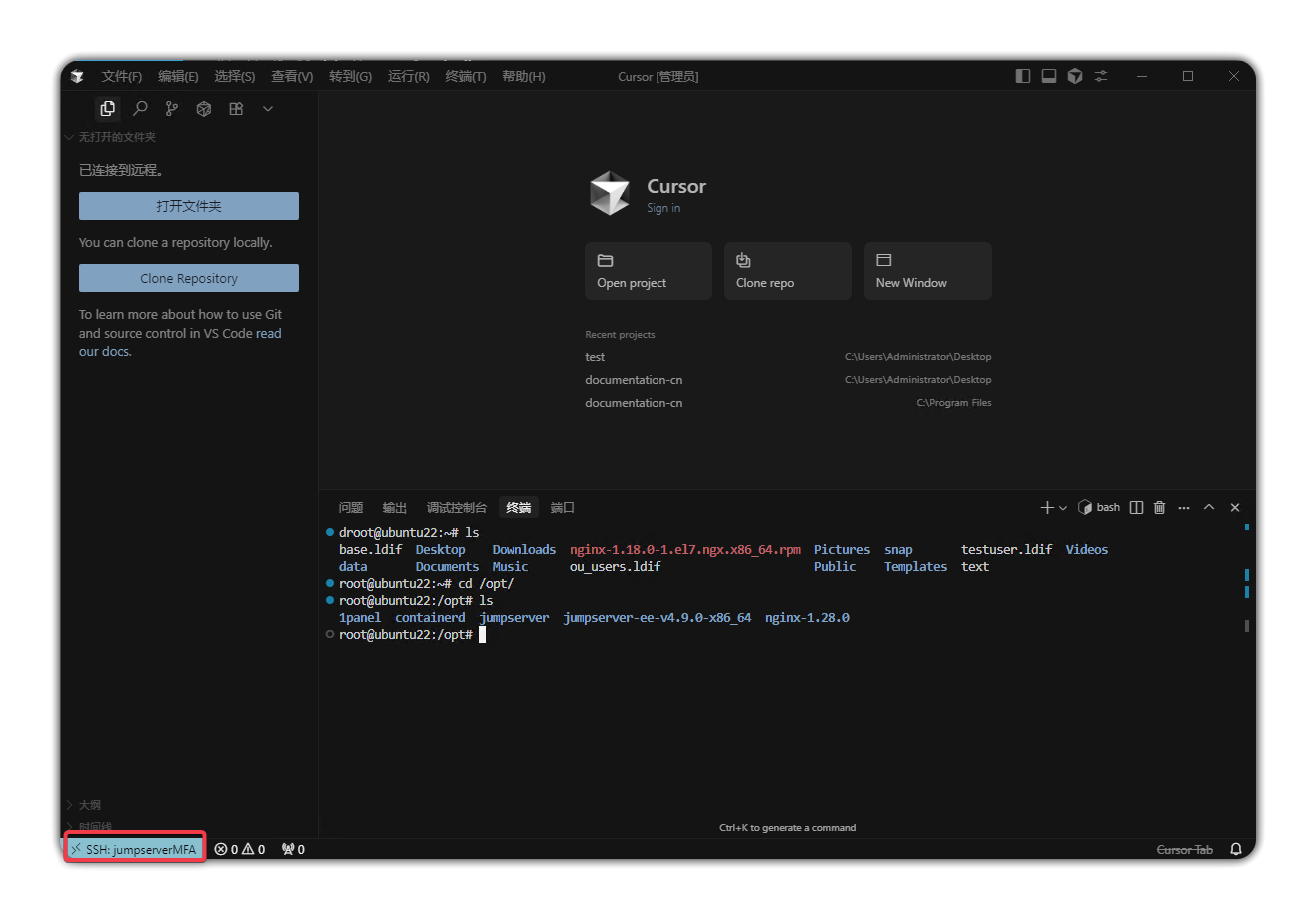Toggle the AI pane button in title bar
This screenshot has width=1316, height=899.
1075,76
